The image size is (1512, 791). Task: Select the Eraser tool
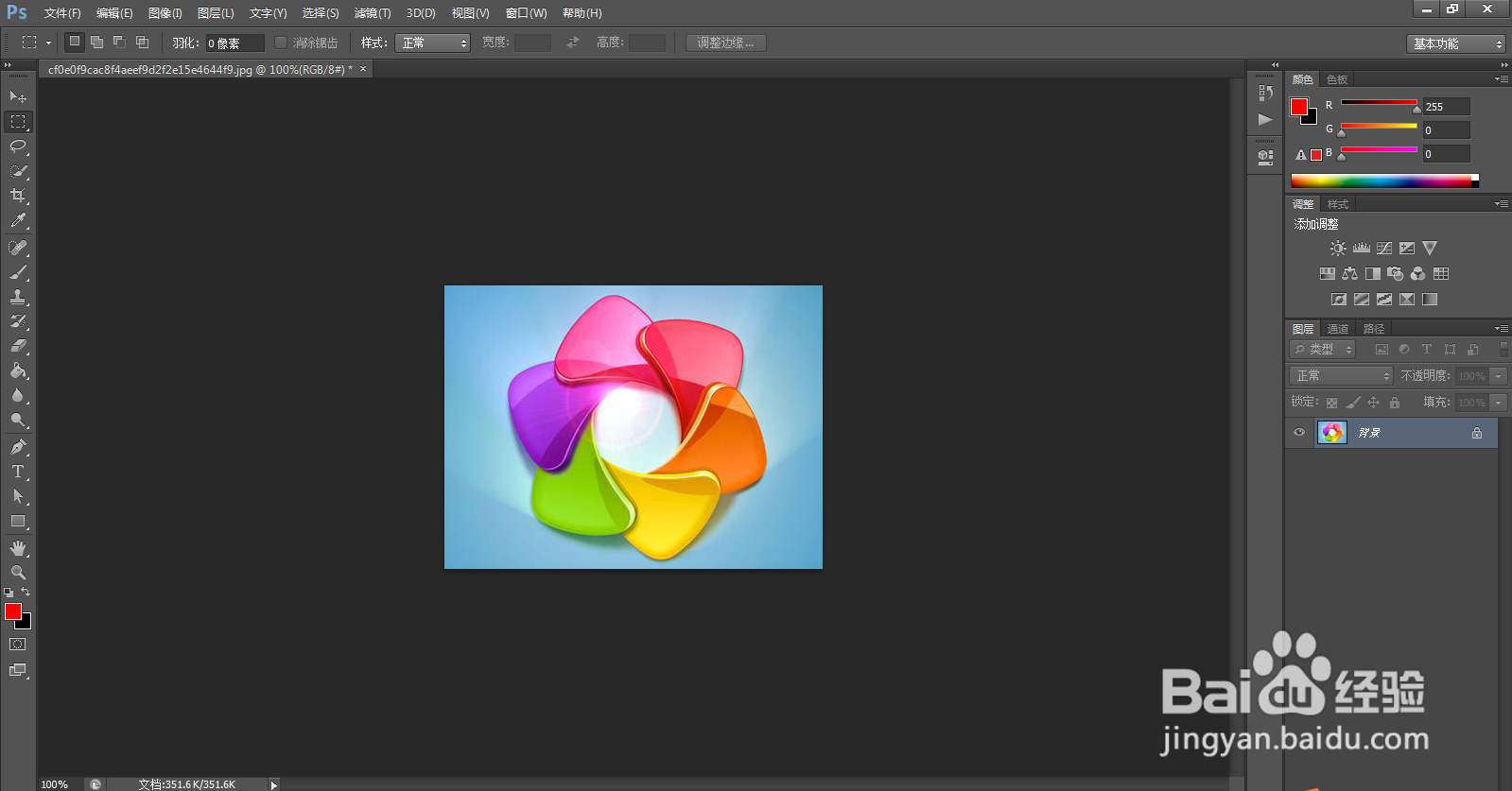coord(18,346)
